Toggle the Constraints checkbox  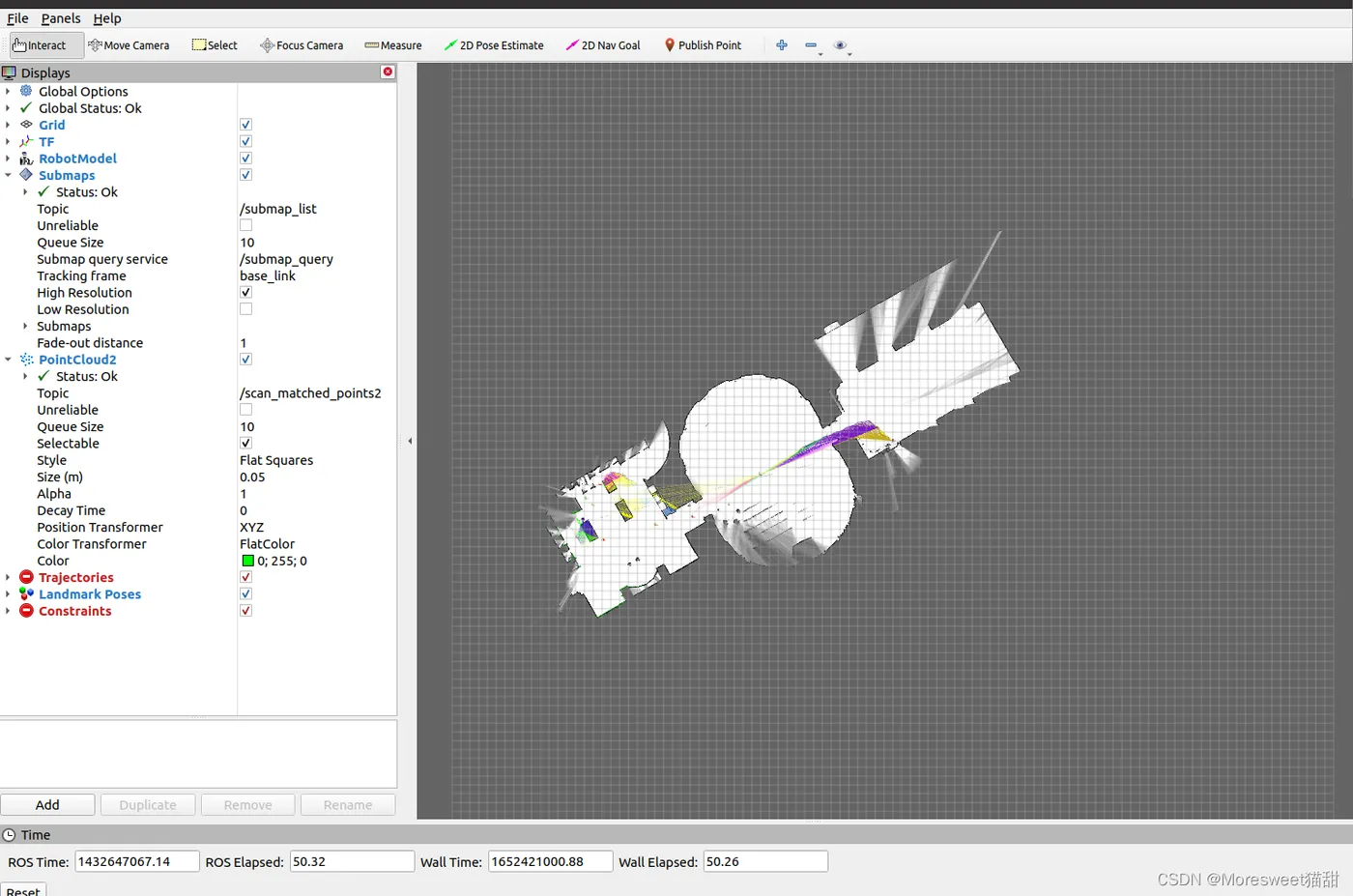(245, 611)
